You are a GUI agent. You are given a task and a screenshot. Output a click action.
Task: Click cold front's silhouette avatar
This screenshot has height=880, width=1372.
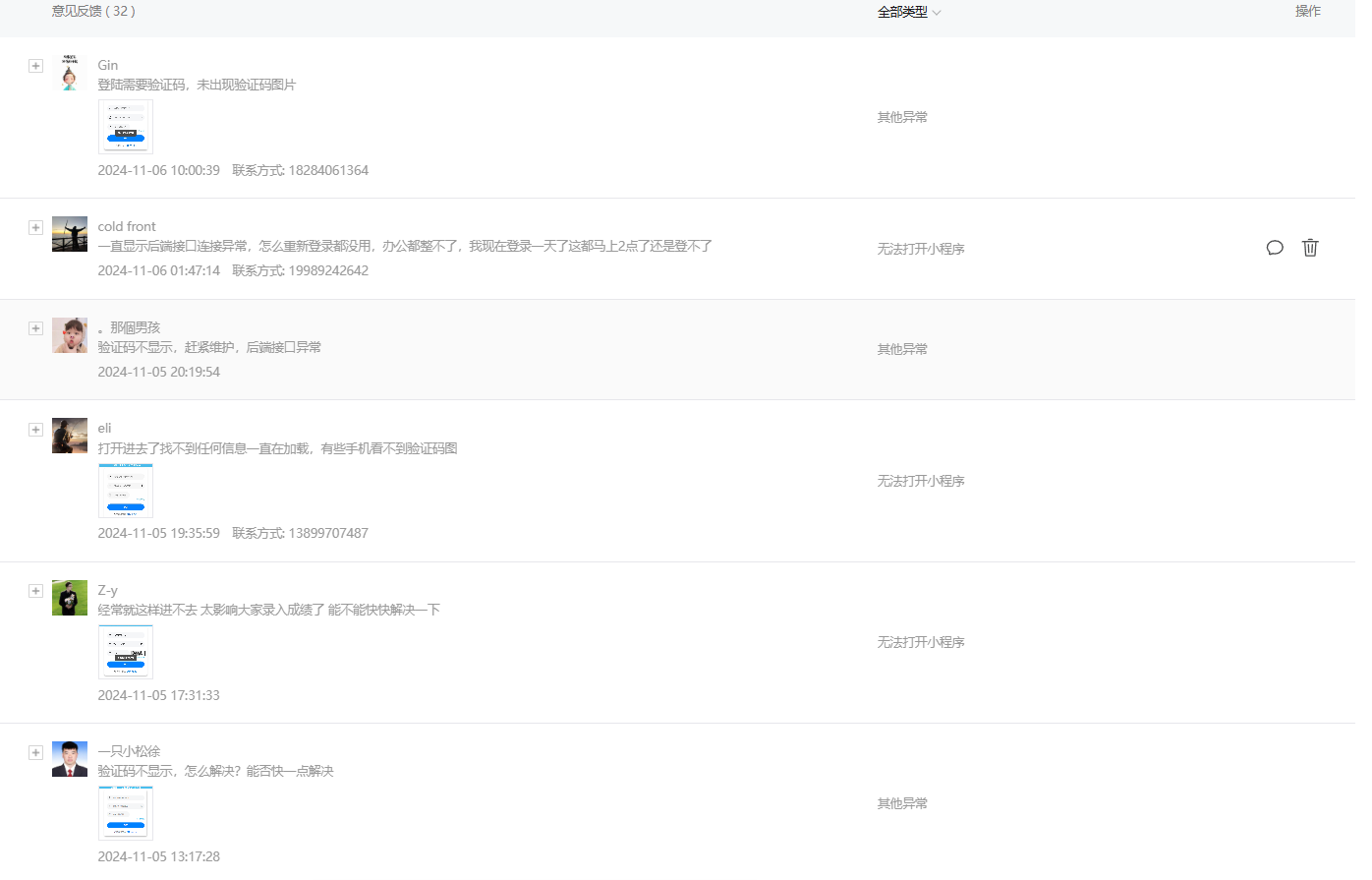click(69, 234)
